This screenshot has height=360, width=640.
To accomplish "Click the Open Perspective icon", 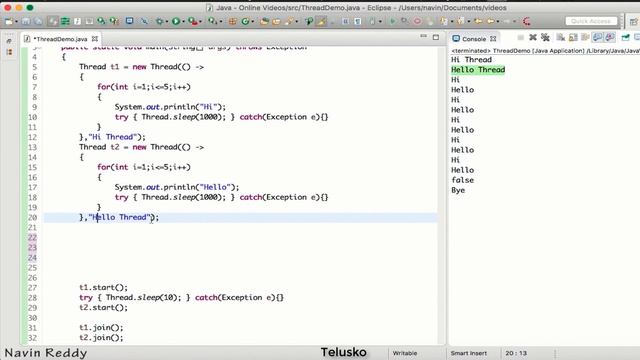I will 633,22.
